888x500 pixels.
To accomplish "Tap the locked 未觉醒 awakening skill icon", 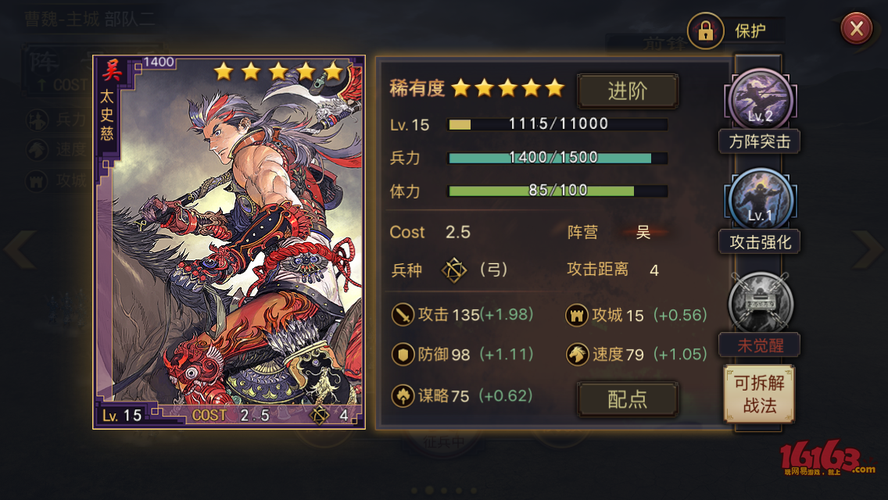I will pos(760,302).
